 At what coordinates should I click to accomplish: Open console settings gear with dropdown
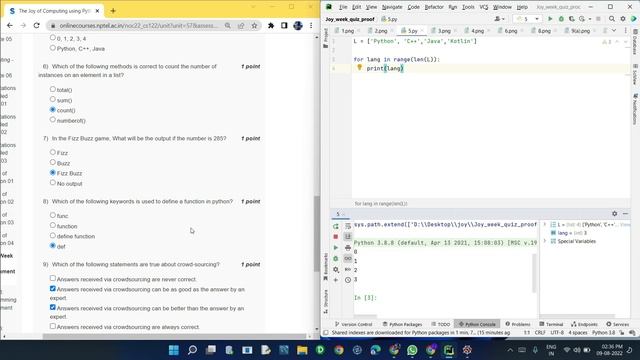336,269
